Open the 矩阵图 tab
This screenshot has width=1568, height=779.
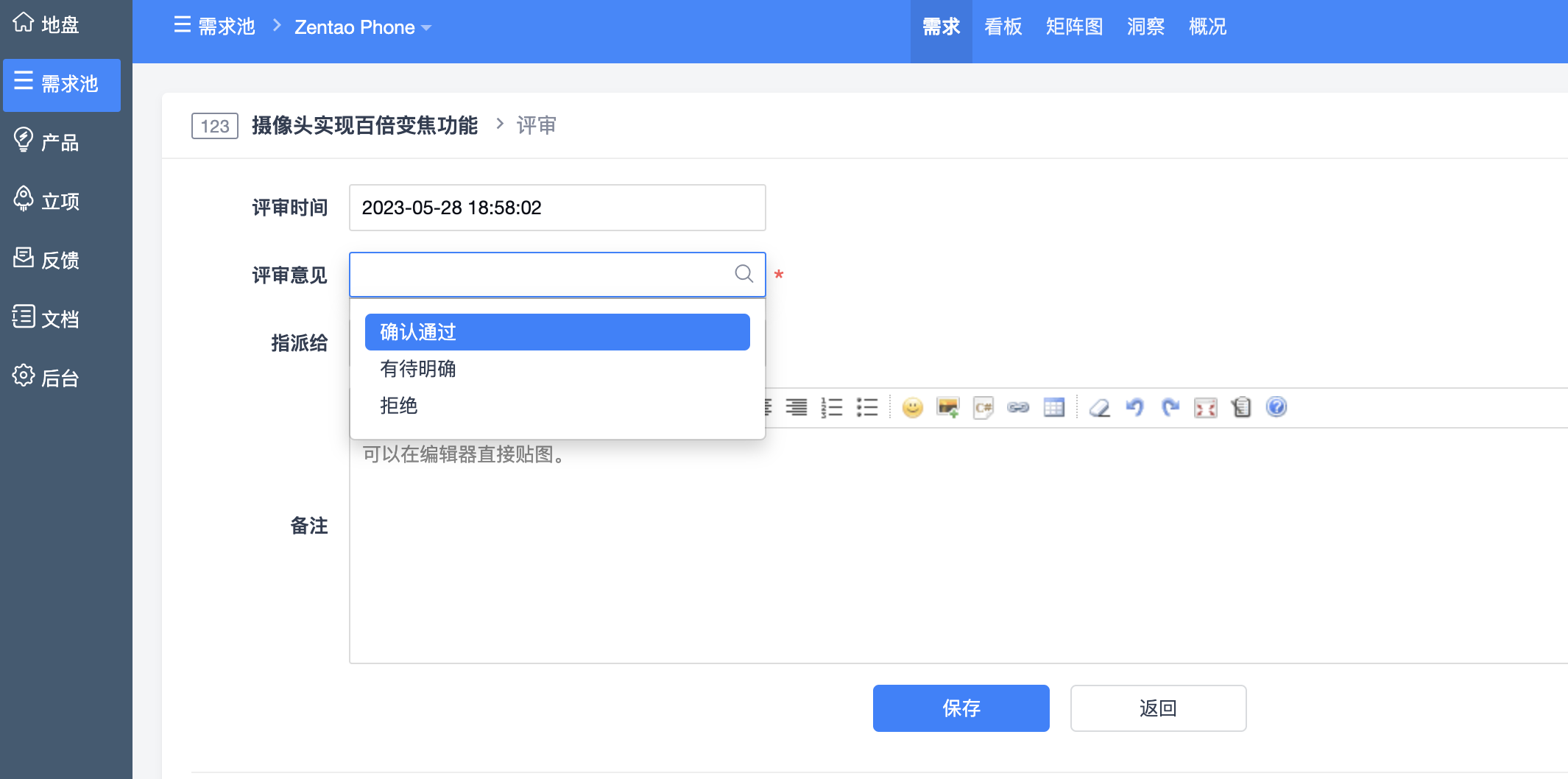pyautogui.click(x=1074, y=27)
